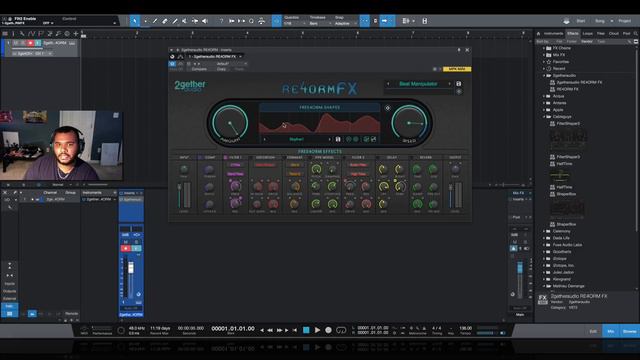
Task: Click the mixer channel volume fader
Action: pos(131,267)
